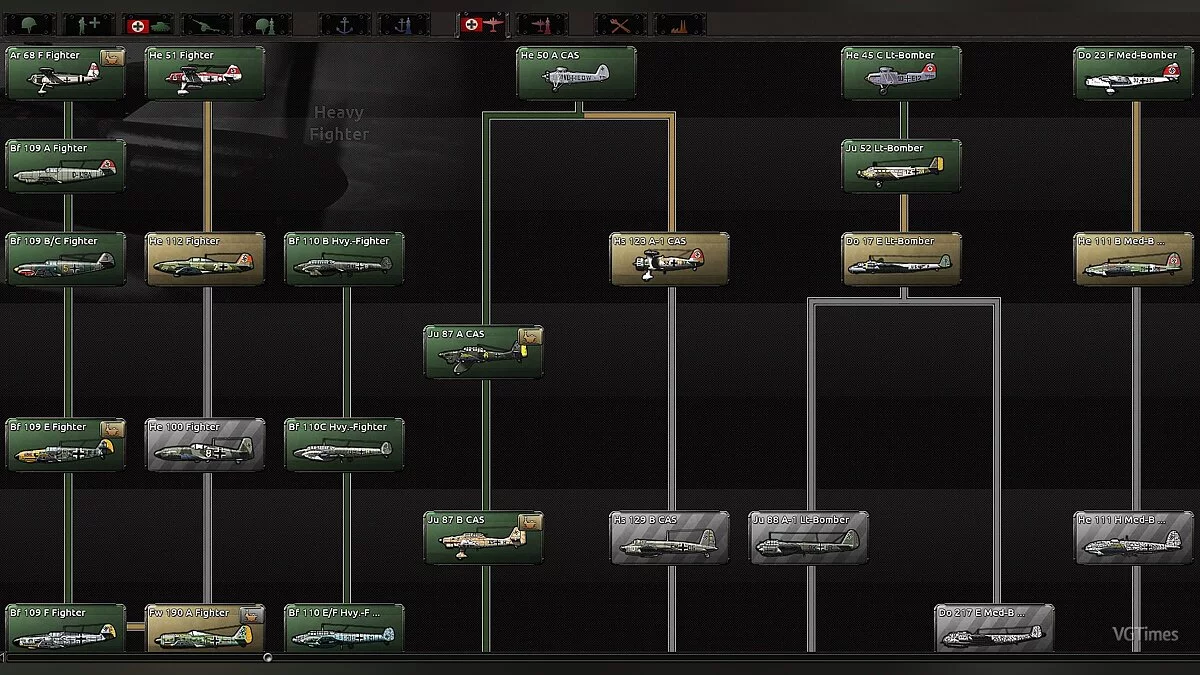Viewport: 1200px width, 675px height.
Task: Click the support company soldier-with-cross icon
Action: point(88,22)
